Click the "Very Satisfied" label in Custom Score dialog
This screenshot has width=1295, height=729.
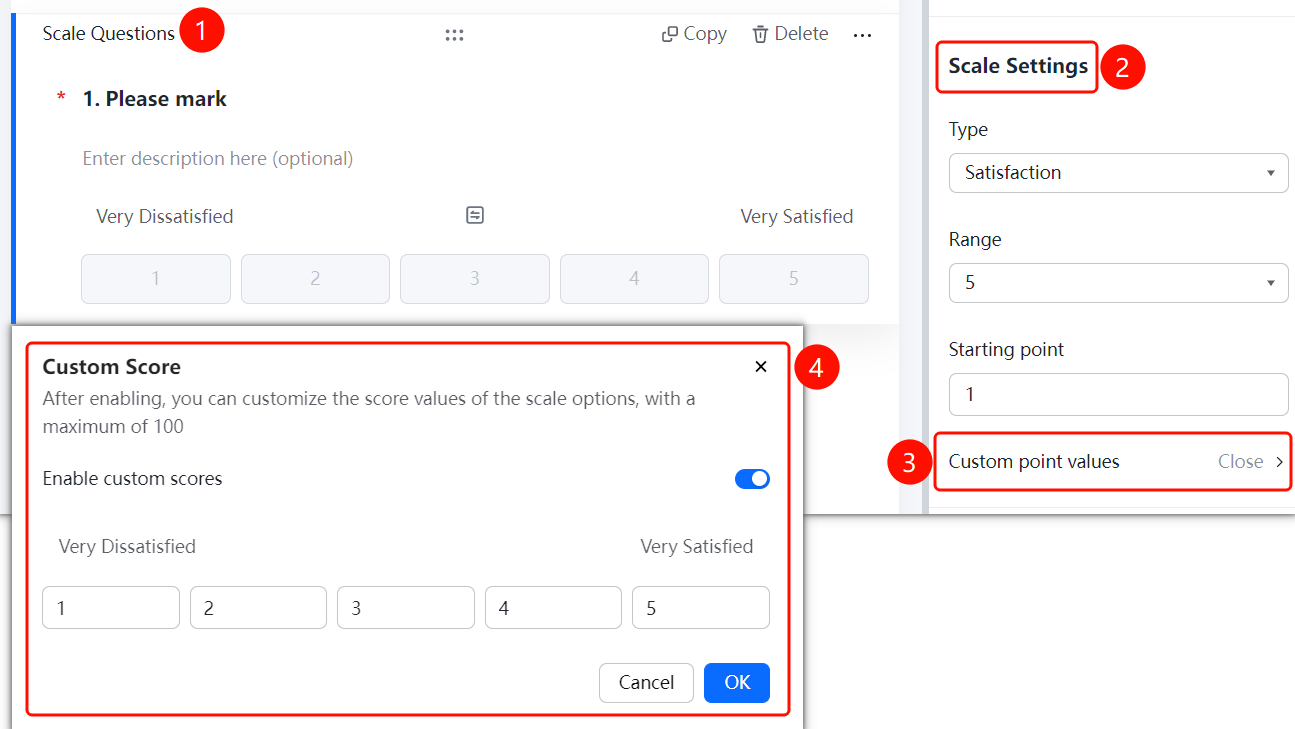pyautogui.click(x=697, y=547)
